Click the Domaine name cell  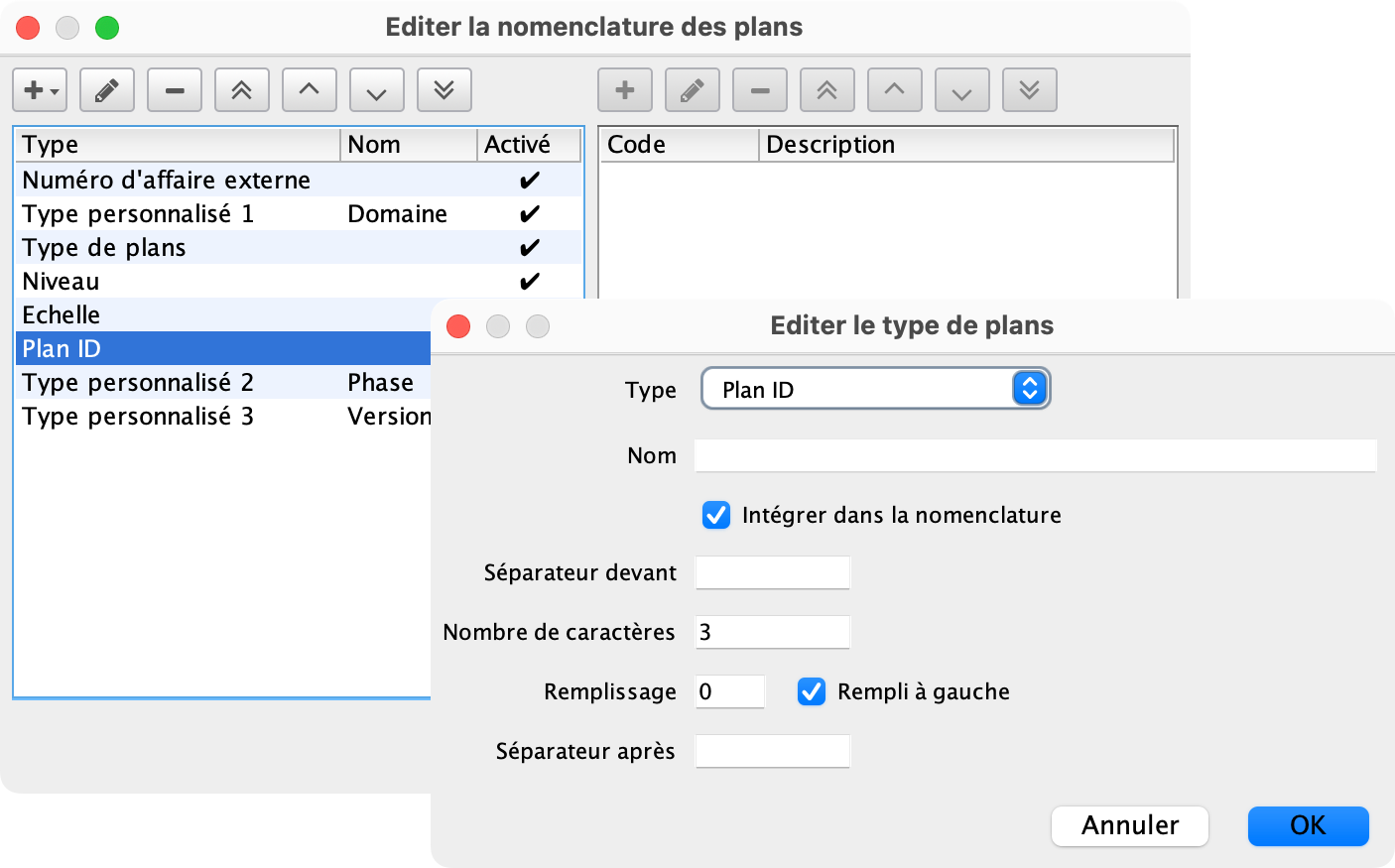(397, 213)
